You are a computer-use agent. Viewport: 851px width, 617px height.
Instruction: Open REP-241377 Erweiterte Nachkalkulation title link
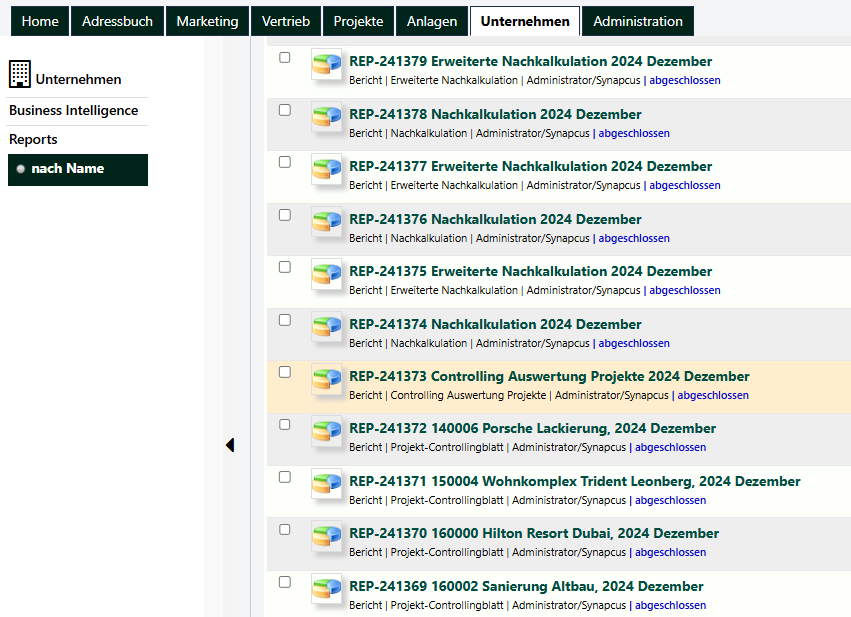pos(530,166)
